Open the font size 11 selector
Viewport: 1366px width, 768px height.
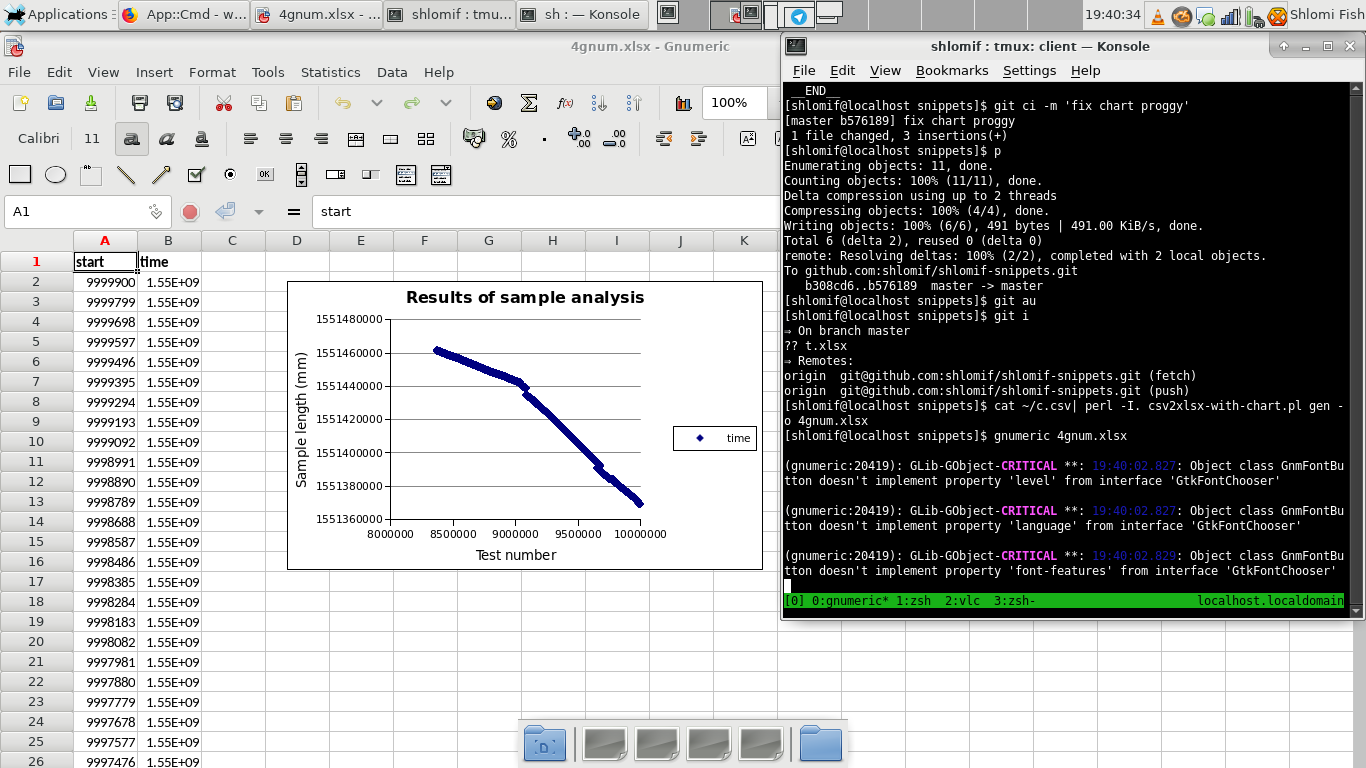92,139
